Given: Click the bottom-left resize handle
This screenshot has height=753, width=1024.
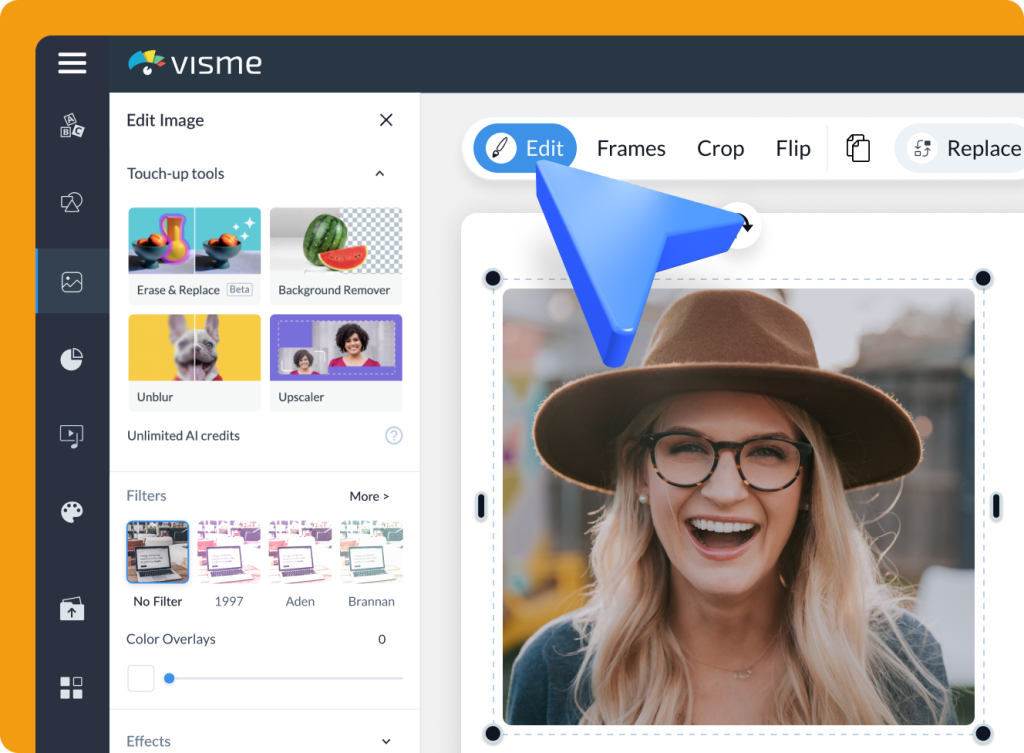Looking at the screenshot, I should click(493, 733).
